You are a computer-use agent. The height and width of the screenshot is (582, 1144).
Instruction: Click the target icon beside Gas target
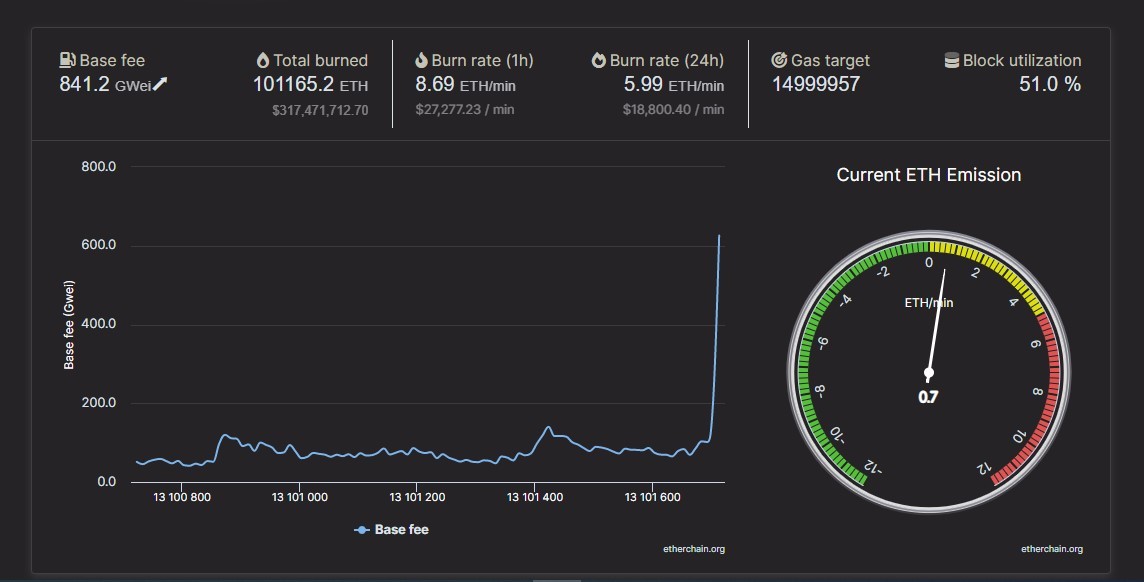(x=779, y=60)
